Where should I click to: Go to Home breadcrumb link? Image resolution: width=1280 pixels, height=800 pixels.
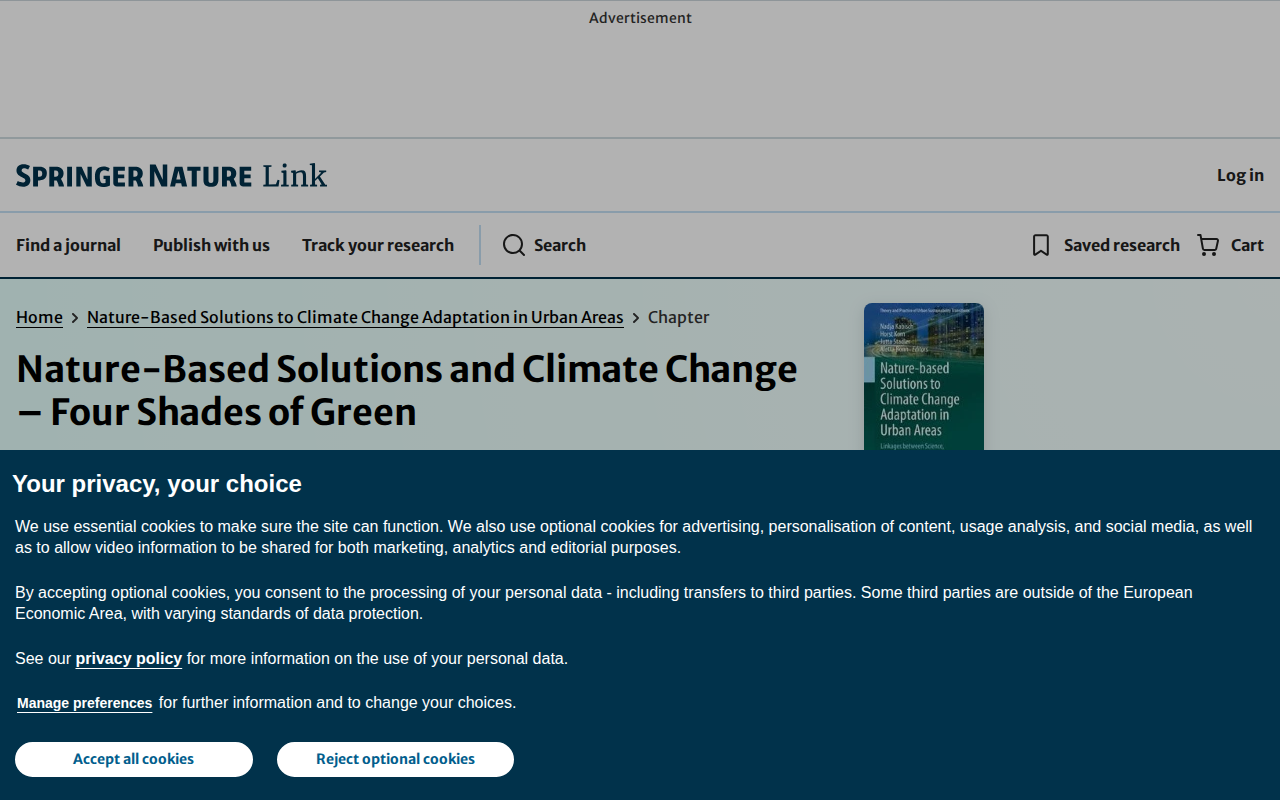coord(39,317)
